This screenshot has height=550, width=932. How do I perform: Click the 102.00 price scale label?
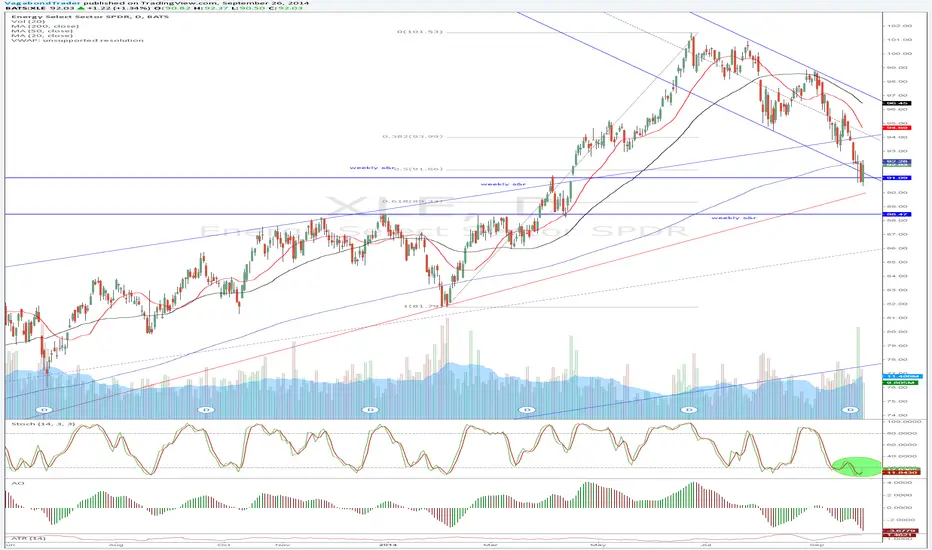(x=899, y=26)
